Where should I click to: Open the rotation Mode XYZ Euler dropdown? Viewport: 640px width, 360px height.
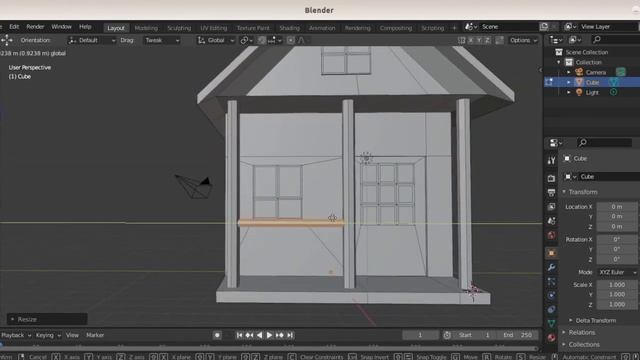pyautogui.click(x=618, y=272)
